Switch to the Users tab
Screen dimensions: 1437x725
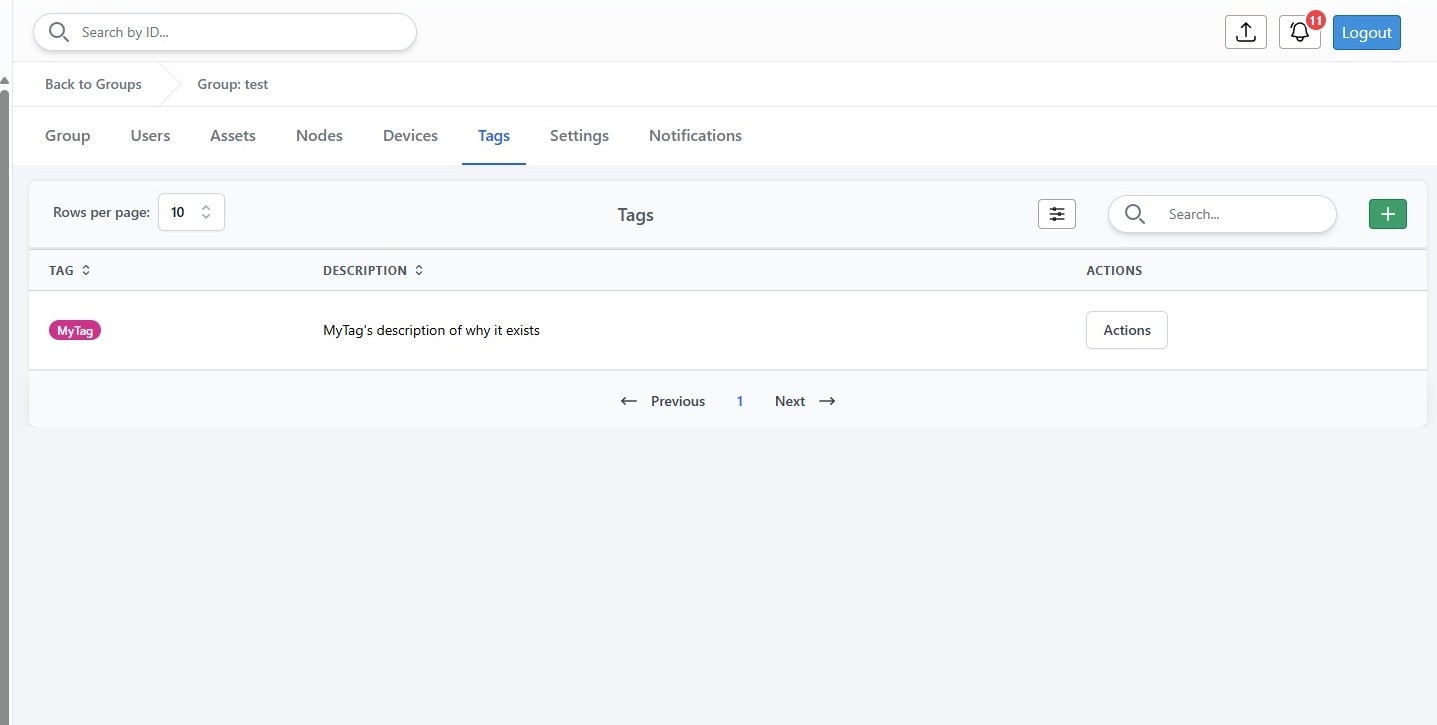tap(150, 135)
